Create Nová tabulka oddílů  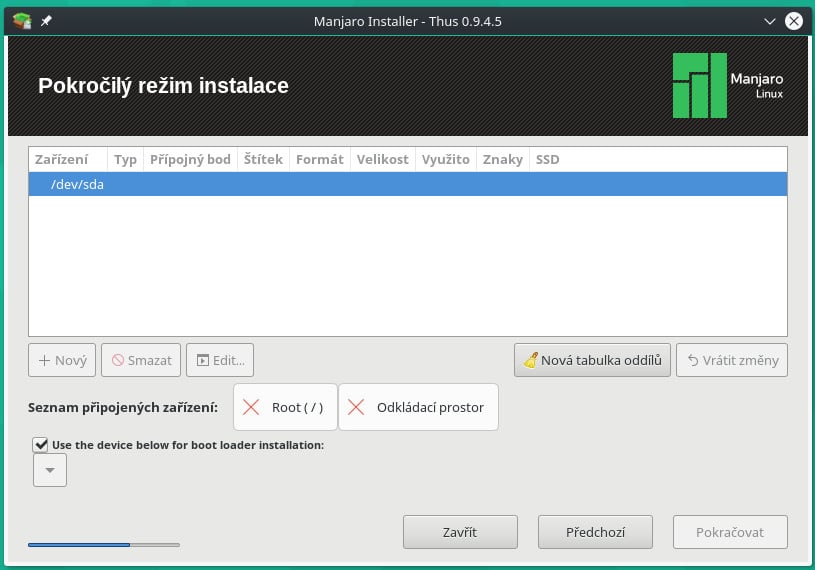592,360
